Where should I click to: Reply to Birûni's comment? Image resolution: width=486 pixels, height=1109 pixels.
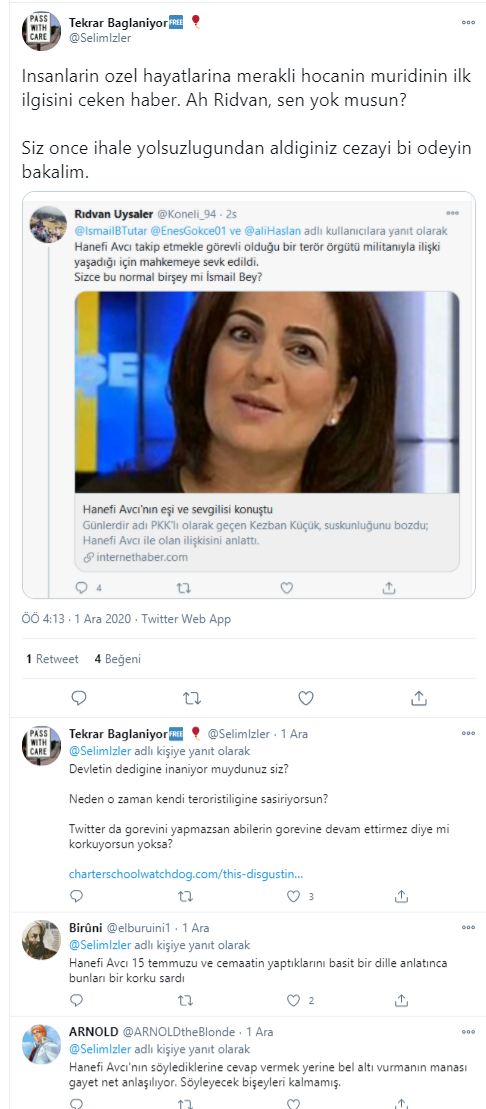(76, 1000)
